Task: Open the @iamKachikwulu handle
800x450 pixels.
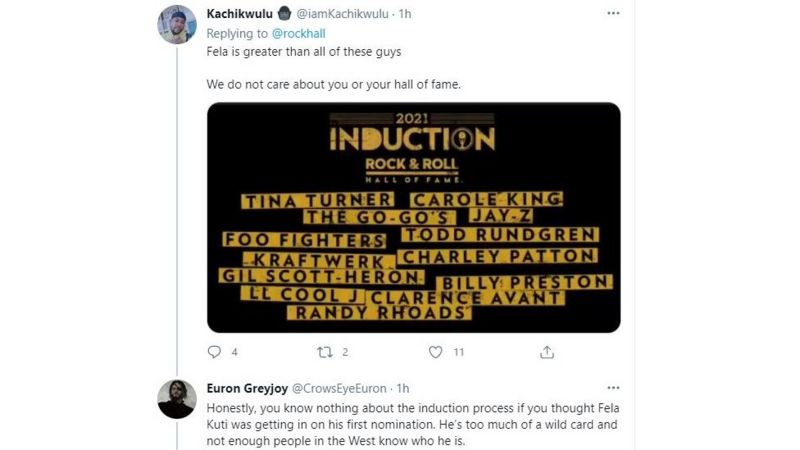Action: pyautogui.click(x=339, y=14)
